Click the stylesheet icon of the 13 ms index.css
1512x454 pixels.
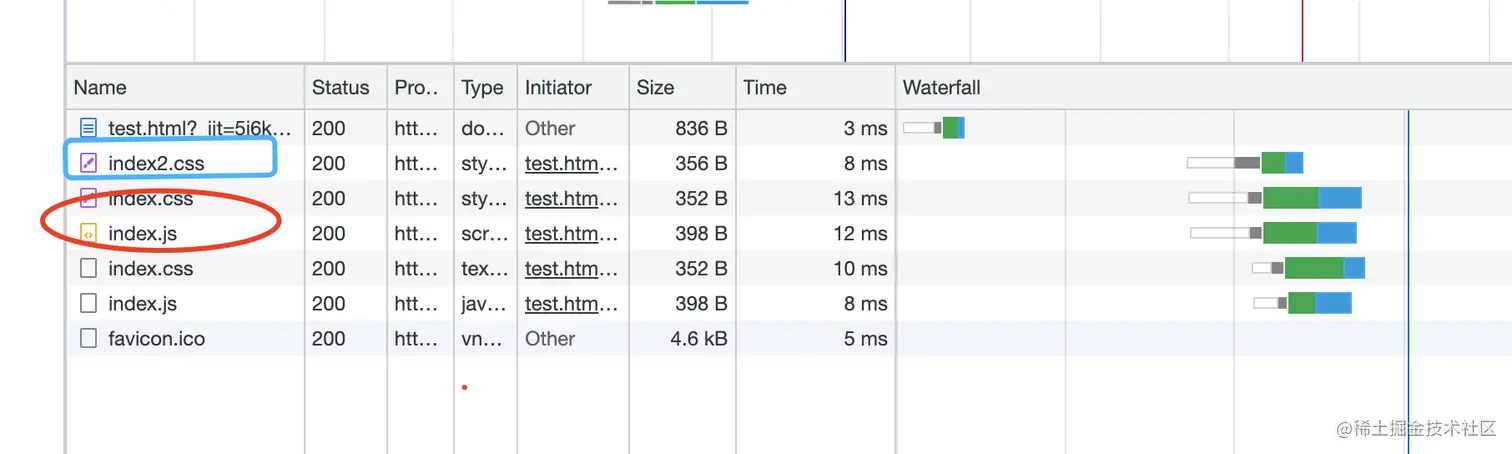[89, 197]
